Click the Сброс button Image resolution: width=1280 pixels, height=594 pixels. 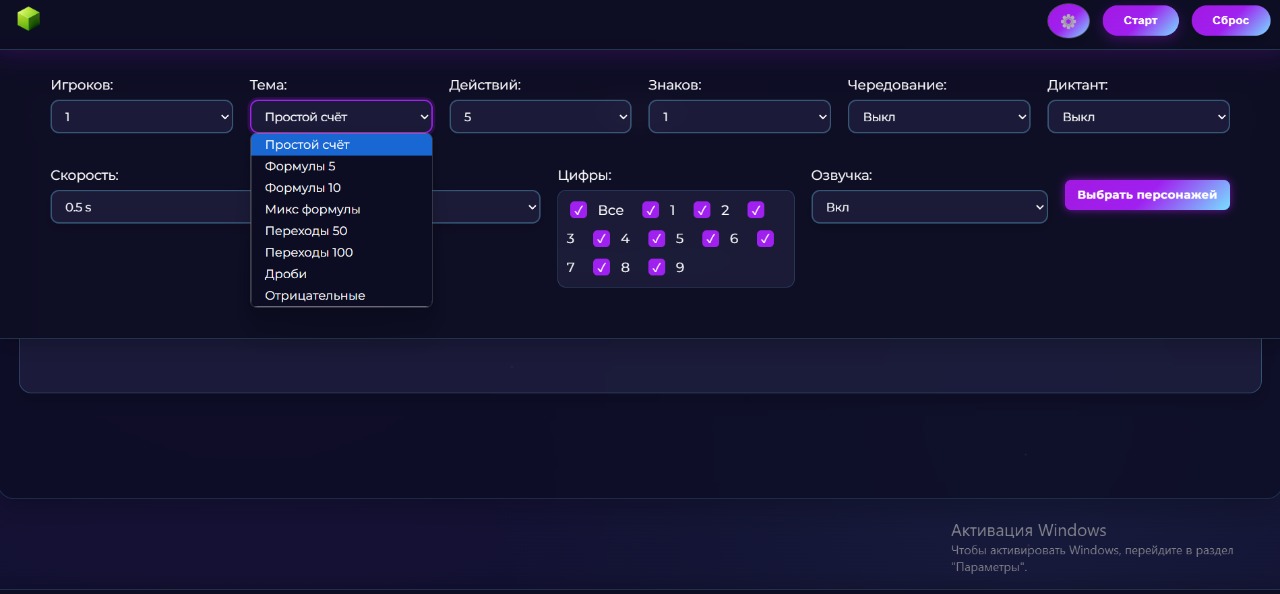(x=1230, y=21)
